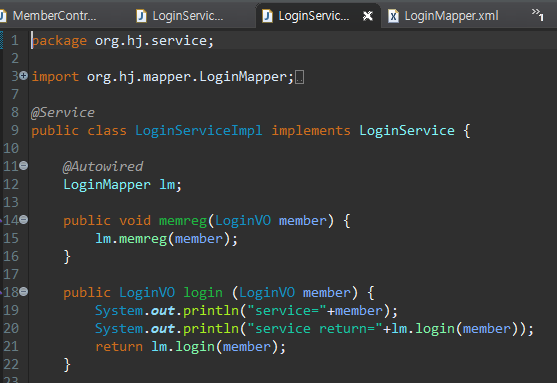Click 'println' on line 20
The width and height of the screenshot is (557, 383).
coord(211,329)
